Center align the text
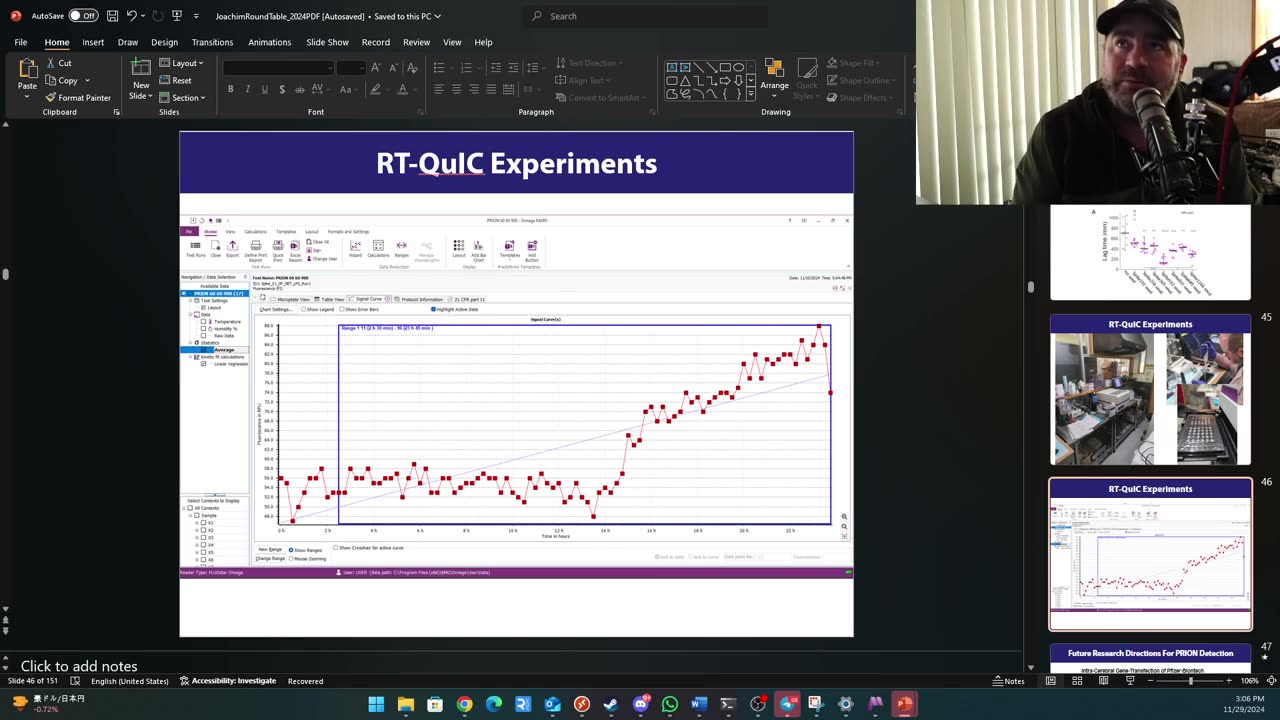1280x720 pixels. point(456,89)
